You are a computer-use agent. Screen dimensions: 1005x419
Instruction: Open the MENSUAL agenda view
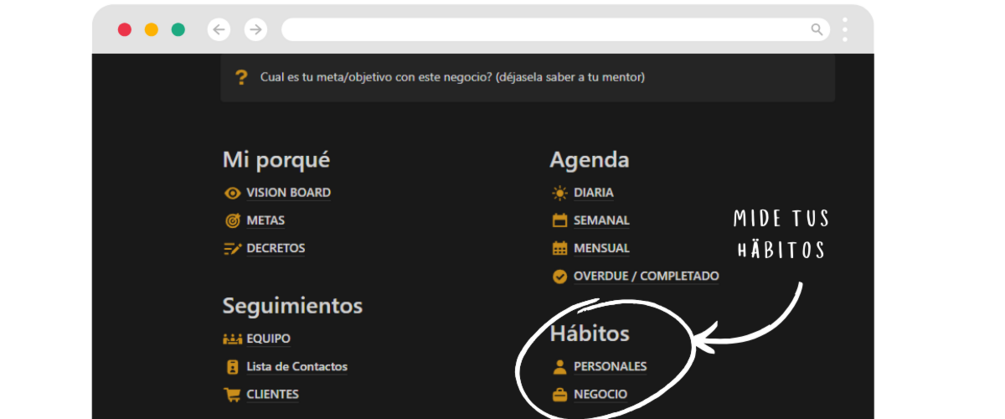point(601,249)
